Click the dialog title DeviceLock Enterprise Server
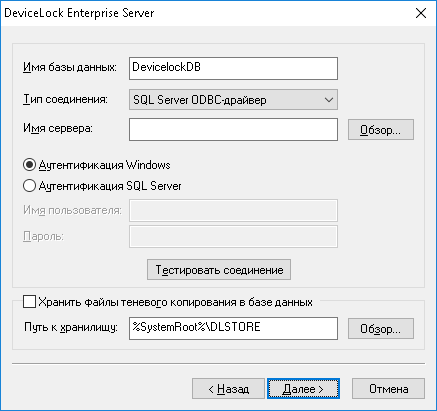Screen dimensions: 437x411 pos(79,13)
